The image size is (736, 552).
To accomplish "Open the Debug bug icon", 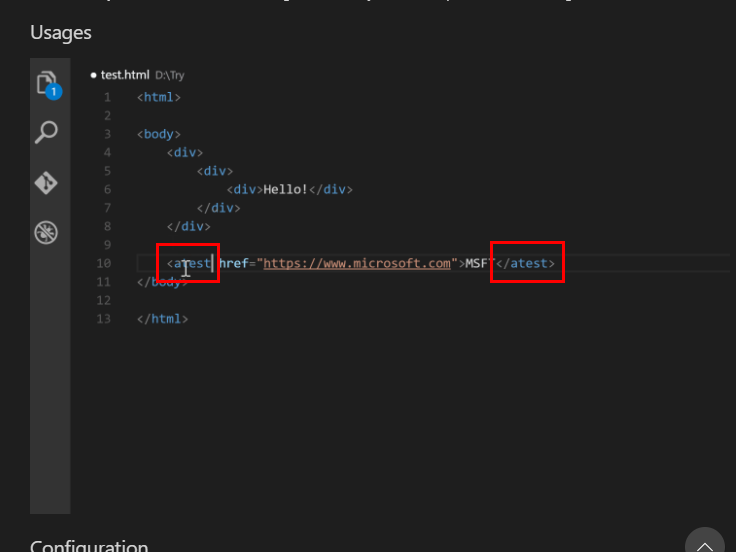I will (46, 232).
